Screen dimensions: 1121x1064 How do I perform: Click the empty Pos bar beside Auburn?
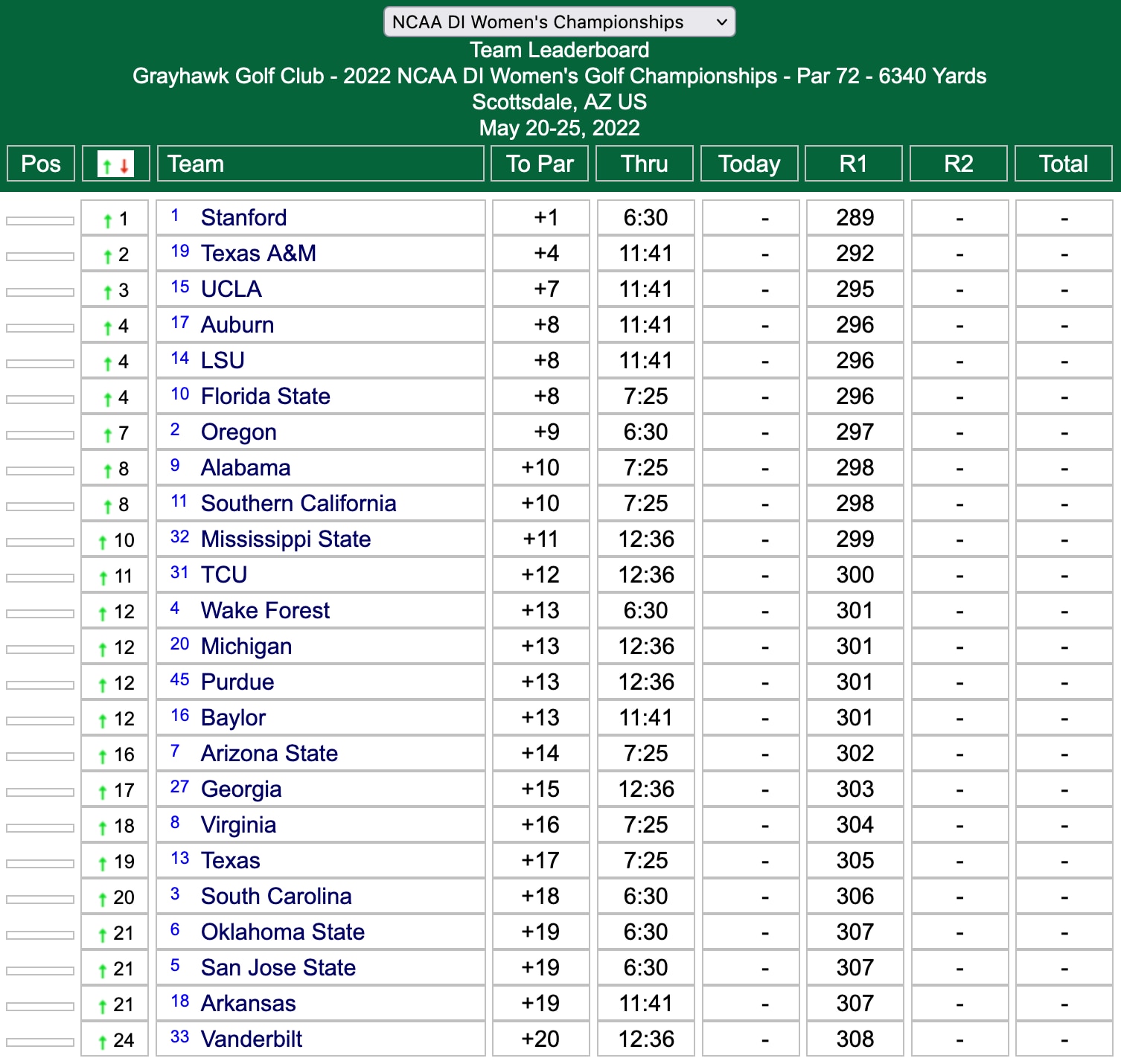[40, 328]
